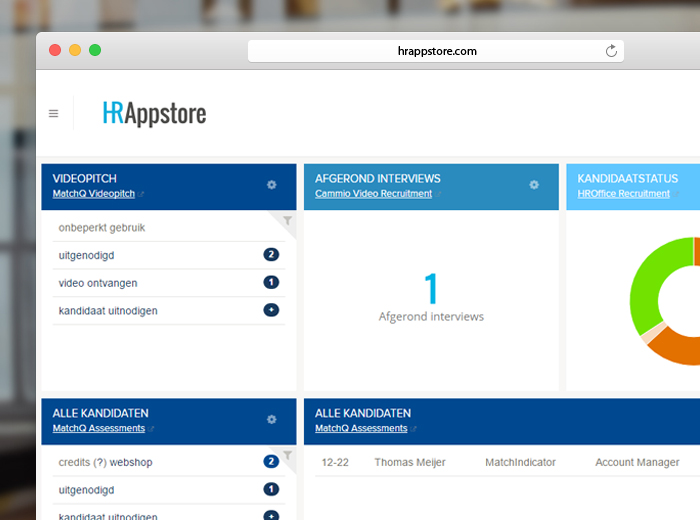Reload page with the refresh icon
The height and width of the screenshot is (520, 700).
click(x=611, y=51)
